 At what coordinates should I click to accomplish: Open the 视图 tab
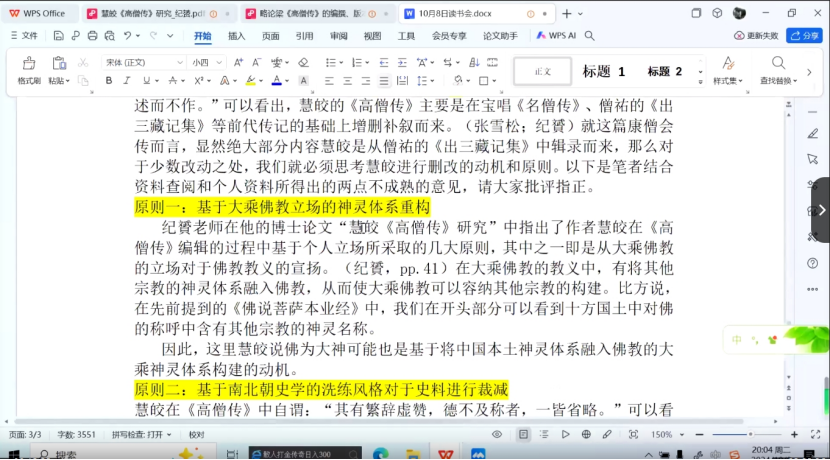tap(373, 35)
